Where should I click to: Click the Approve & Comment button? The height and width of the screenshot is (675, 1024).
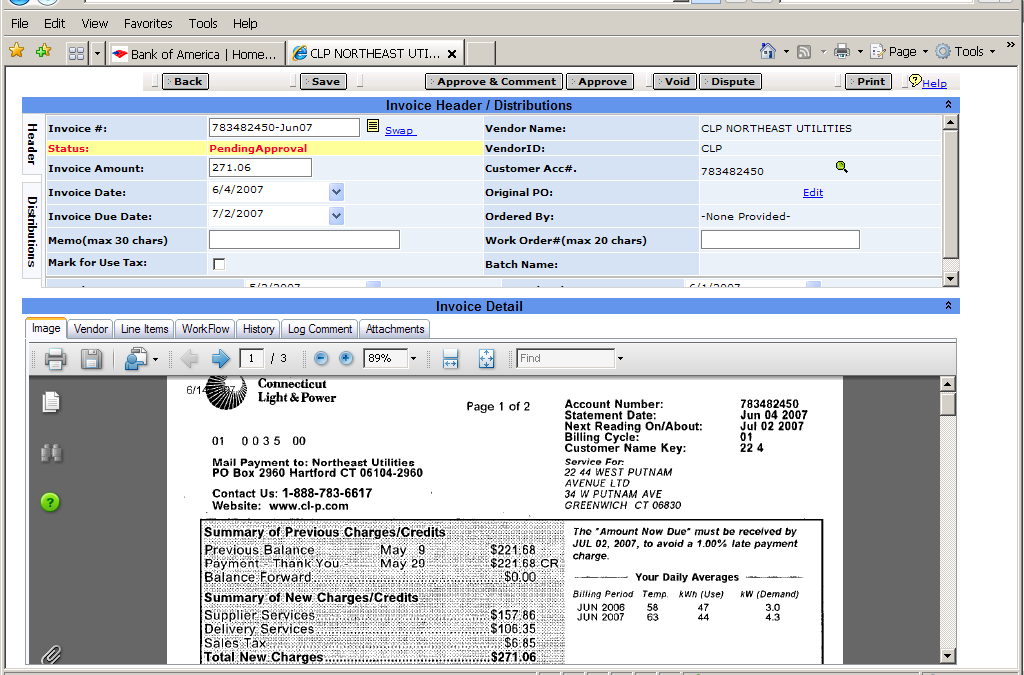tap(495, 82)
